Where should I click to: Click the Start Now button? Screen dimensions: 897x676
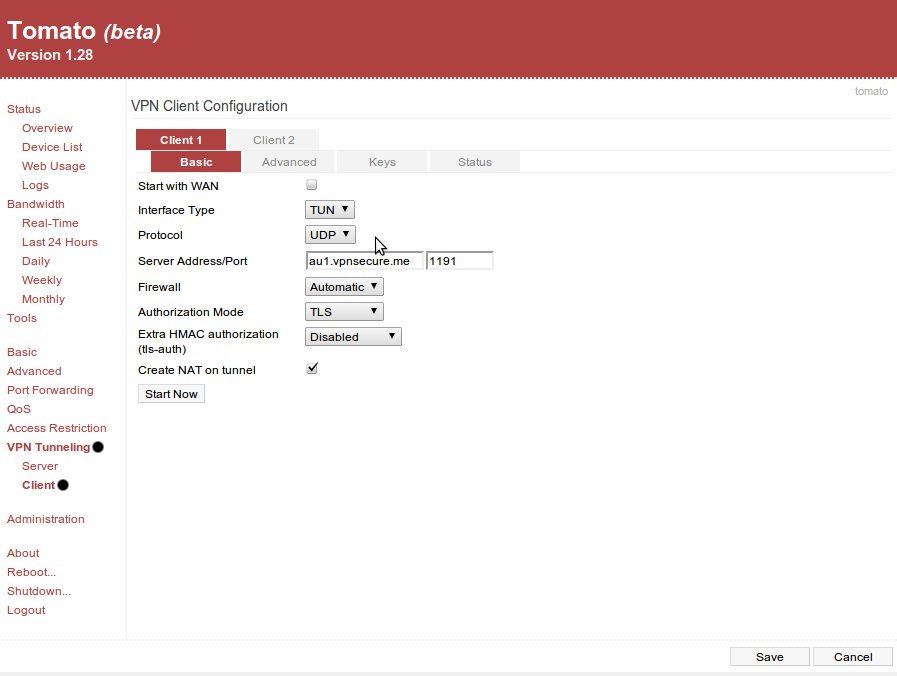pos(171,394)
